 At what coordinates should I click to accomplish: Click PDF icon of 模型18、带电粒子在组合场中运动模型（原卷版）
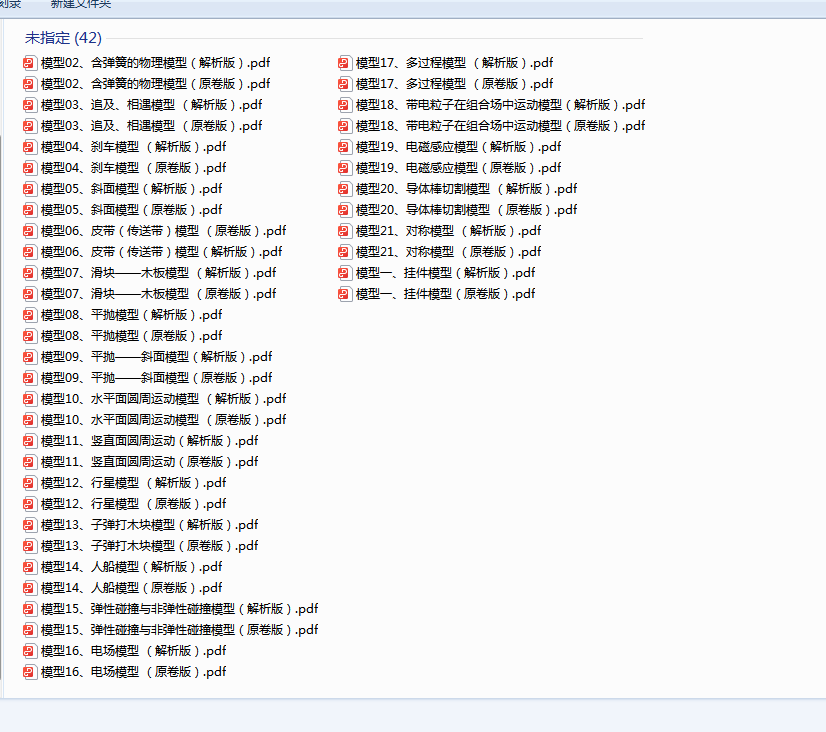coord(345,126)
